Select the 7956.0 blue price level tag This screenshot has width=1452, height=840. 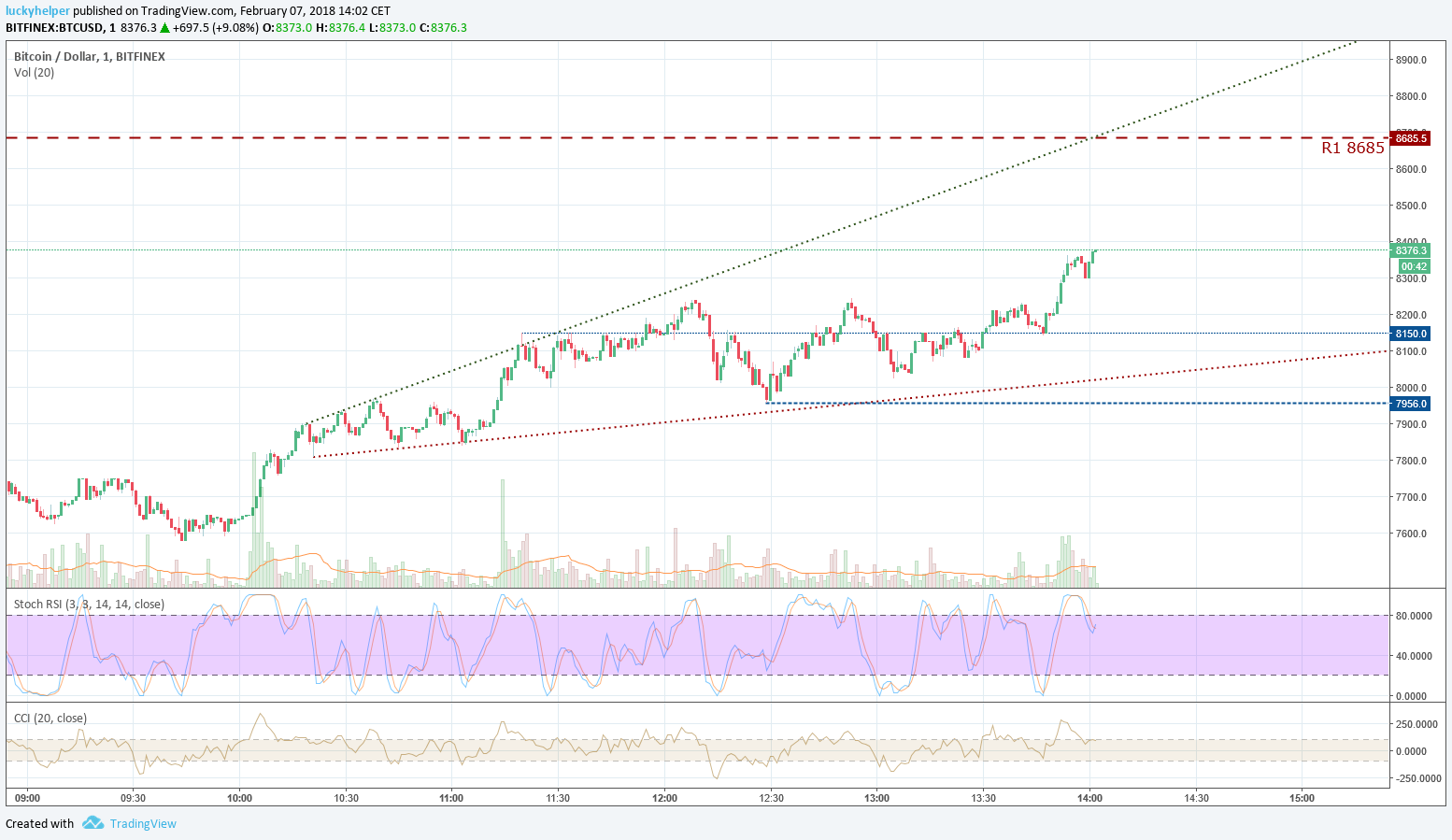[1411, 404]
